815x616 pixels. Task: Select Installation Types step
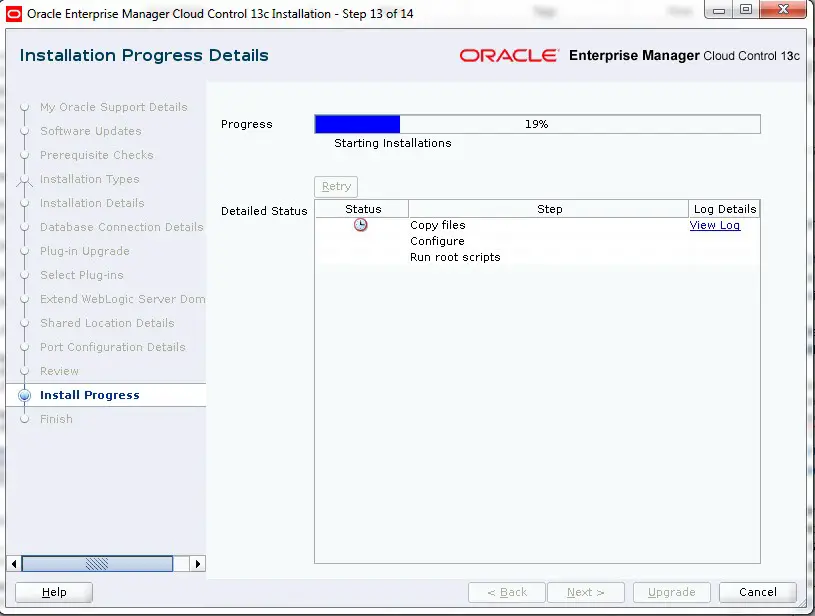(x=90, y=179)
